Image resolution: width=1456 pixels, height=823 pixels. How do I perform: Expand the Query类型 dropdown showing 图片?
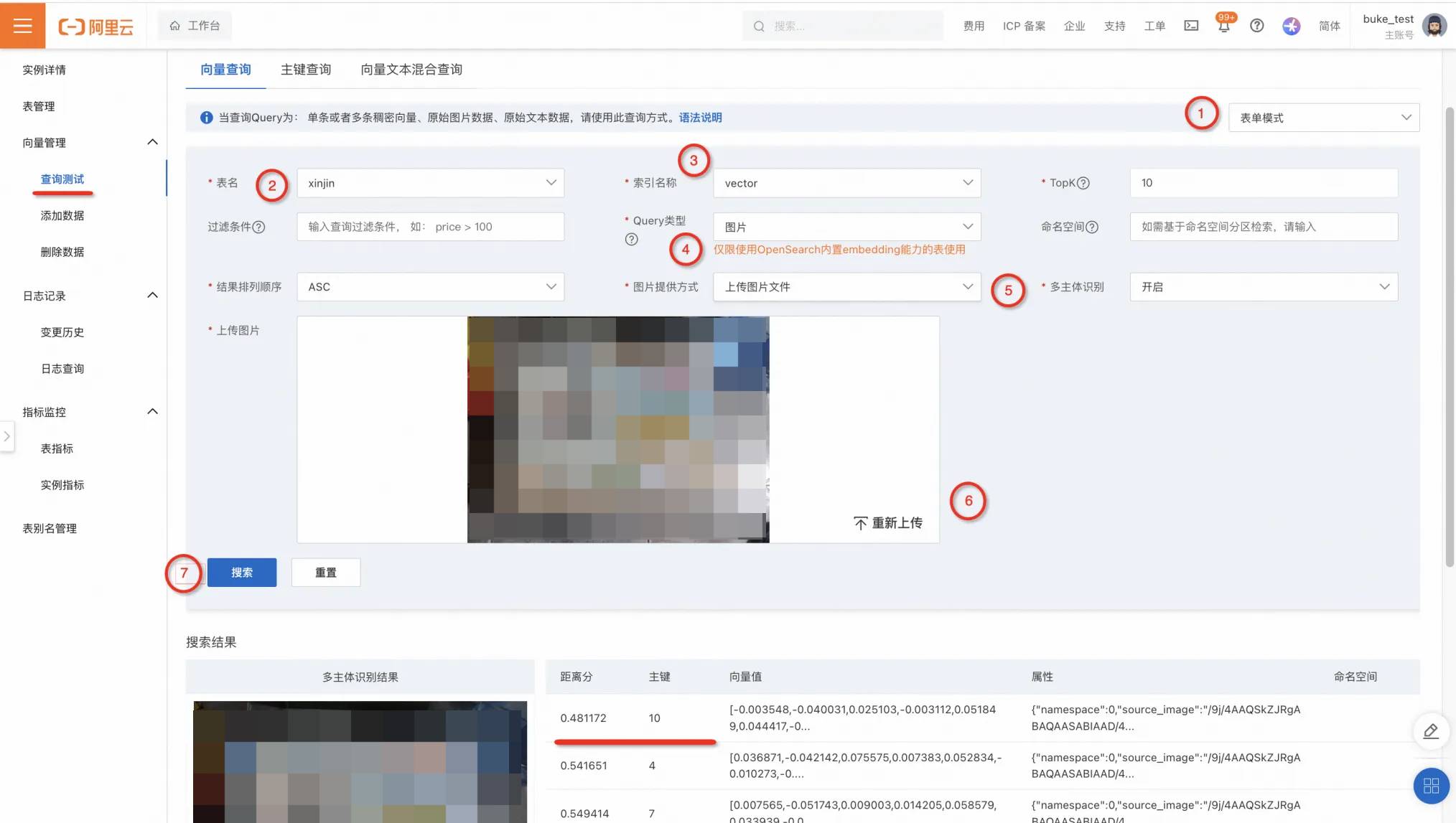click(x=846, y=227)
